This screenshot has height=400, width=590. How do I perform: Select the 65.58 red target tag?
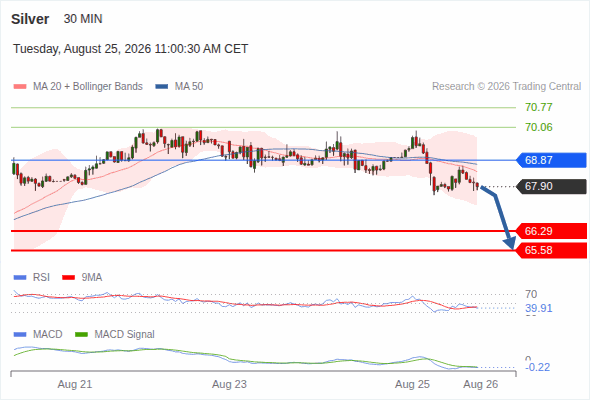tap(551, 250)
